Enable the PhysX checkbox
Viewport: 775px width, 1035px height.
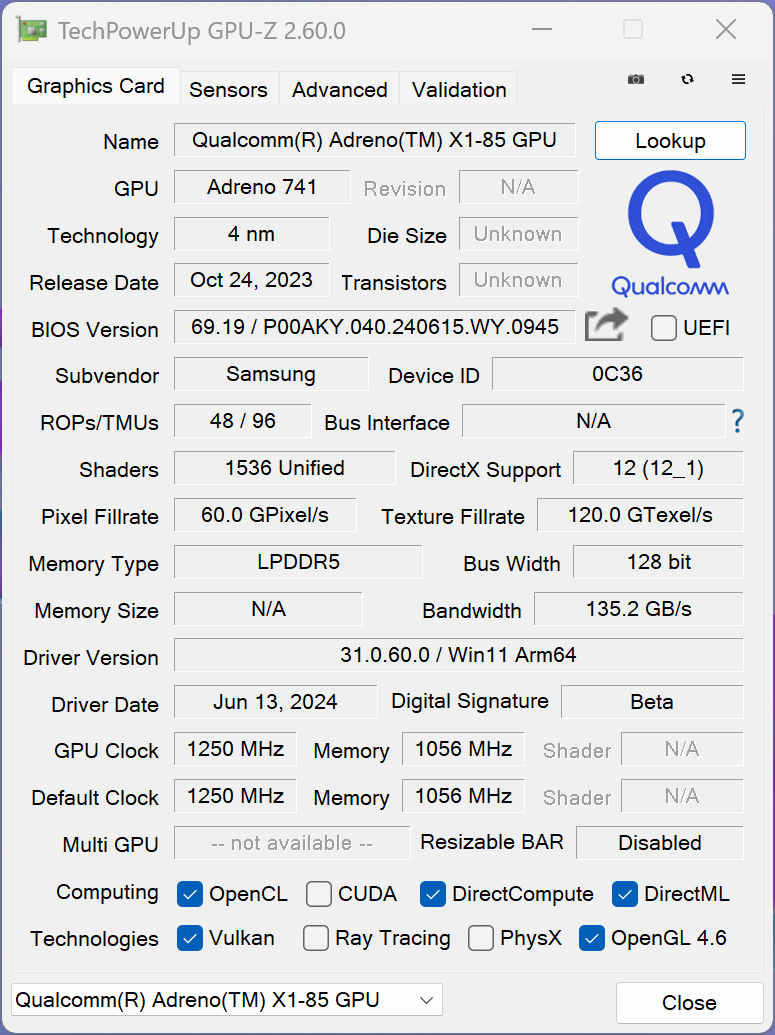tap(481, 939)
